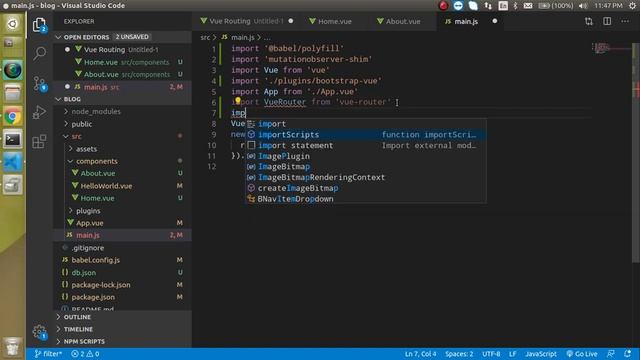Open Chrome from the Ubuntu dock
Image resolution: width=640 pixels, height=360 pixels.
pos(13,117)
